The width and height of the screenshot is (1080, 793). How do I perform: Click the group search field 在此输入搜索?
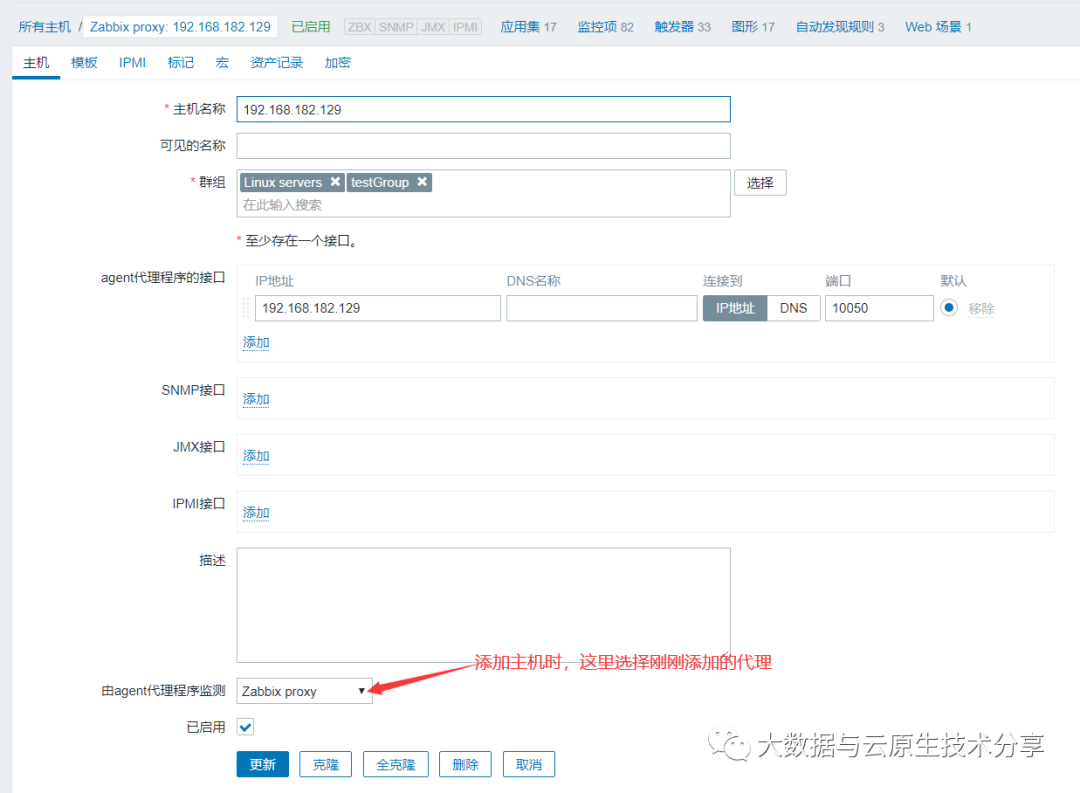click(x=484, y=205)
